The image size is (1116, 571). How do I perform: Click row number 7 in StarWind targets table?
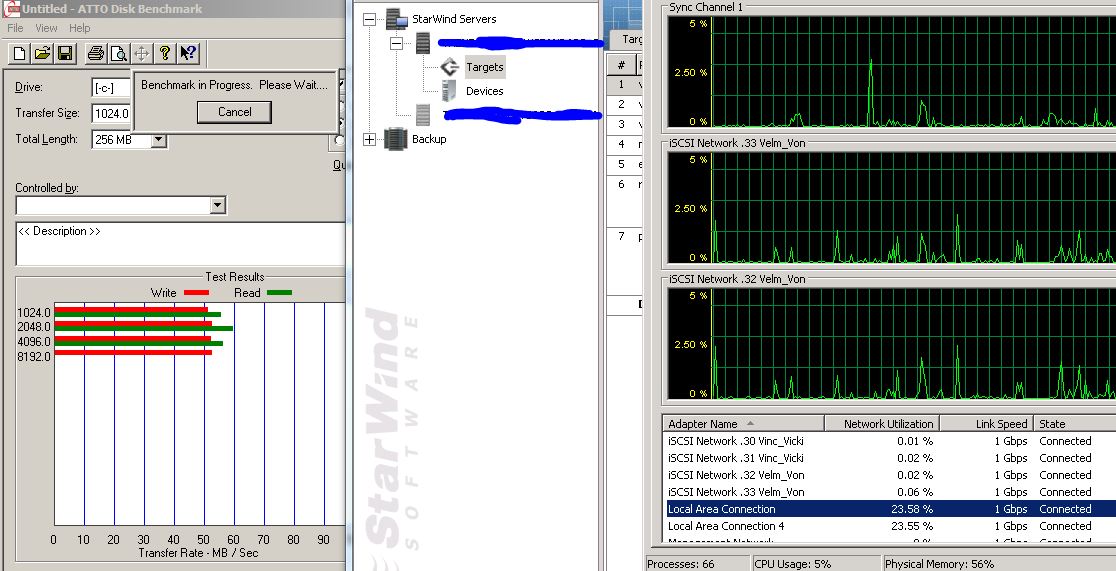(x=621, y=236)
